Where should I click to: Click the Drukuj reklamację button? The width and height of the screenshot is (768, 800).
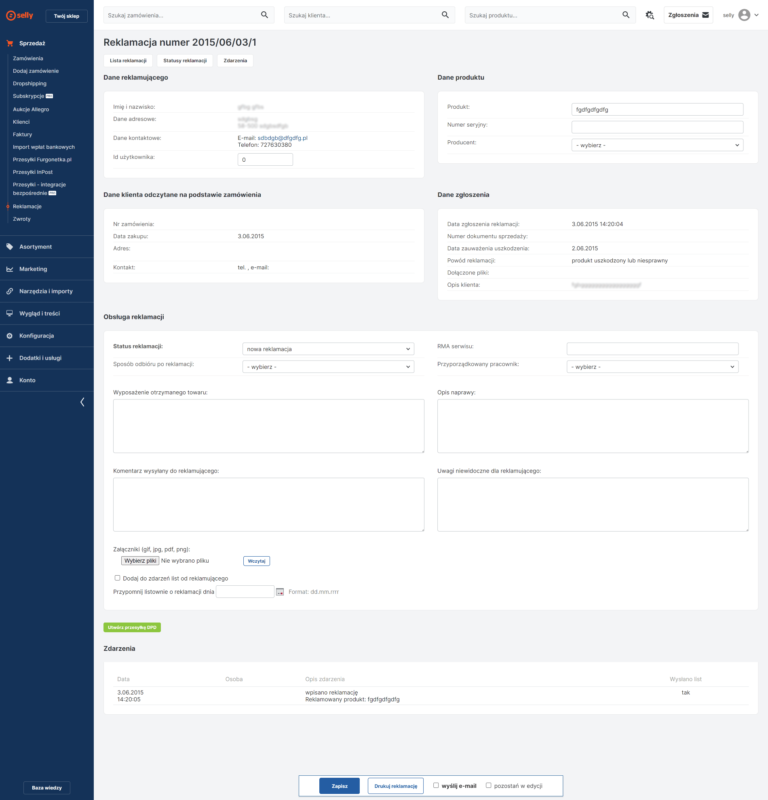point(395,786)
